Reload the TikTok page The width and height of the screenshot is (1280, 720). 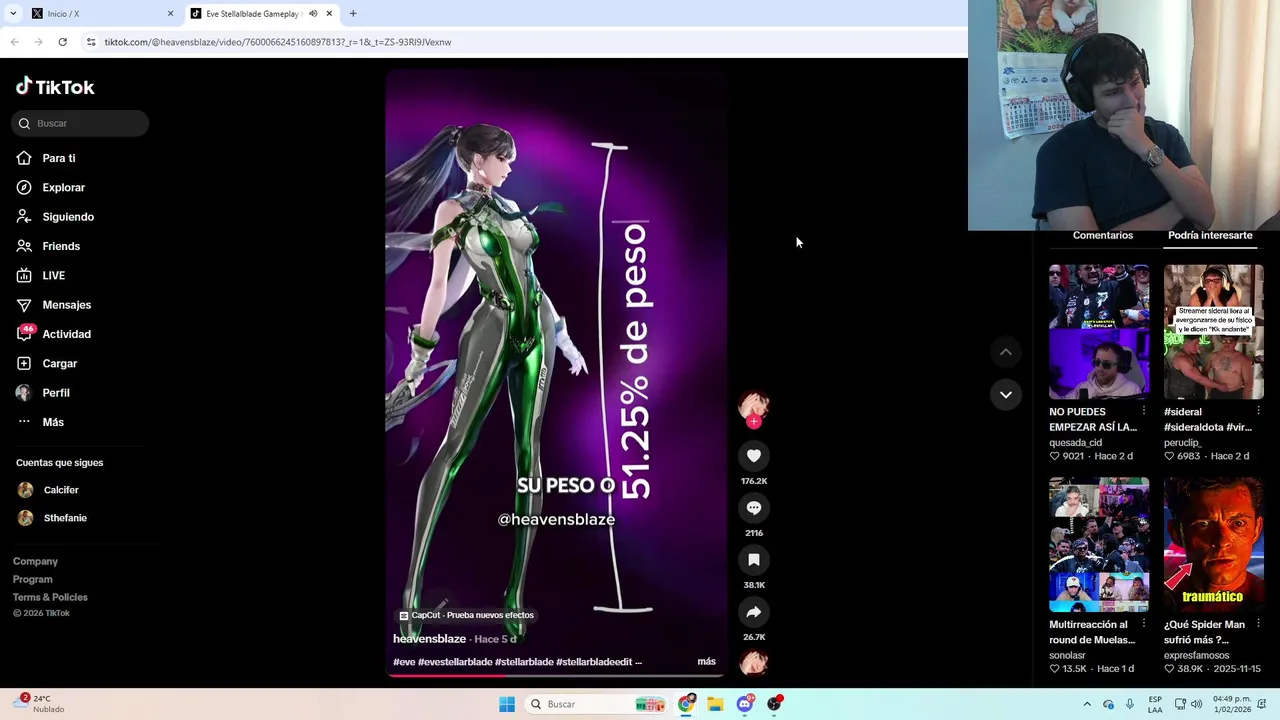tap(62, 42)
